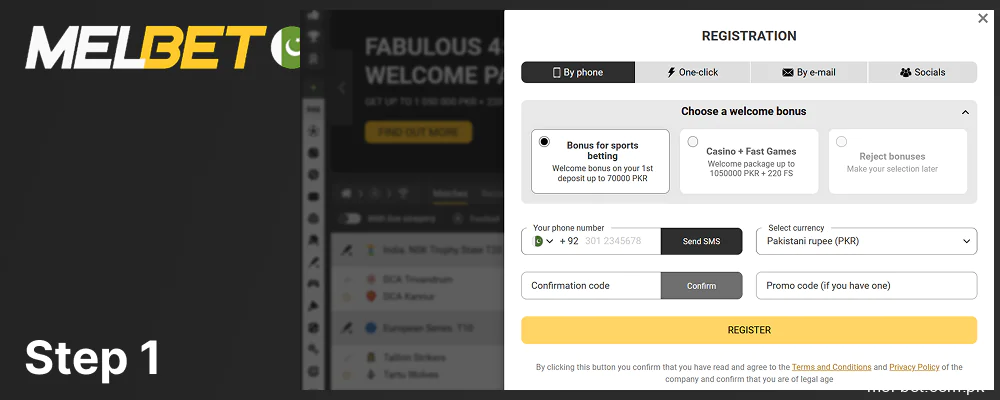Click the Confirm code button
Viewport: 1000px width, 400px height.
[702, 286]
